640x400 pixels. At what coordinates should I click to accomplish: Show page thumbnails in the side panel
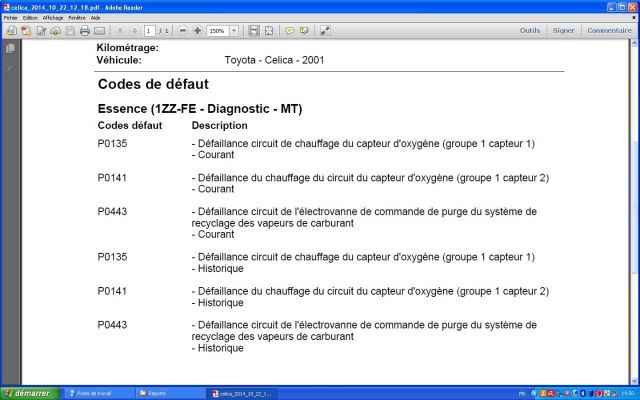point(11,48)
